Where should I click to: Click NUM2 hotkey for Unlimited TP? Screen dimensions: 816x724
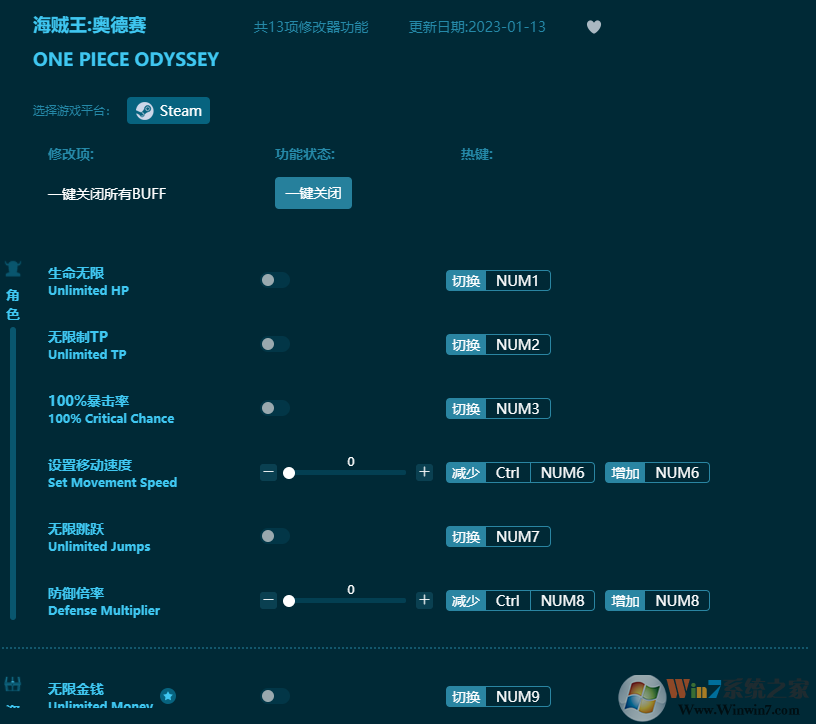point(498,345)
